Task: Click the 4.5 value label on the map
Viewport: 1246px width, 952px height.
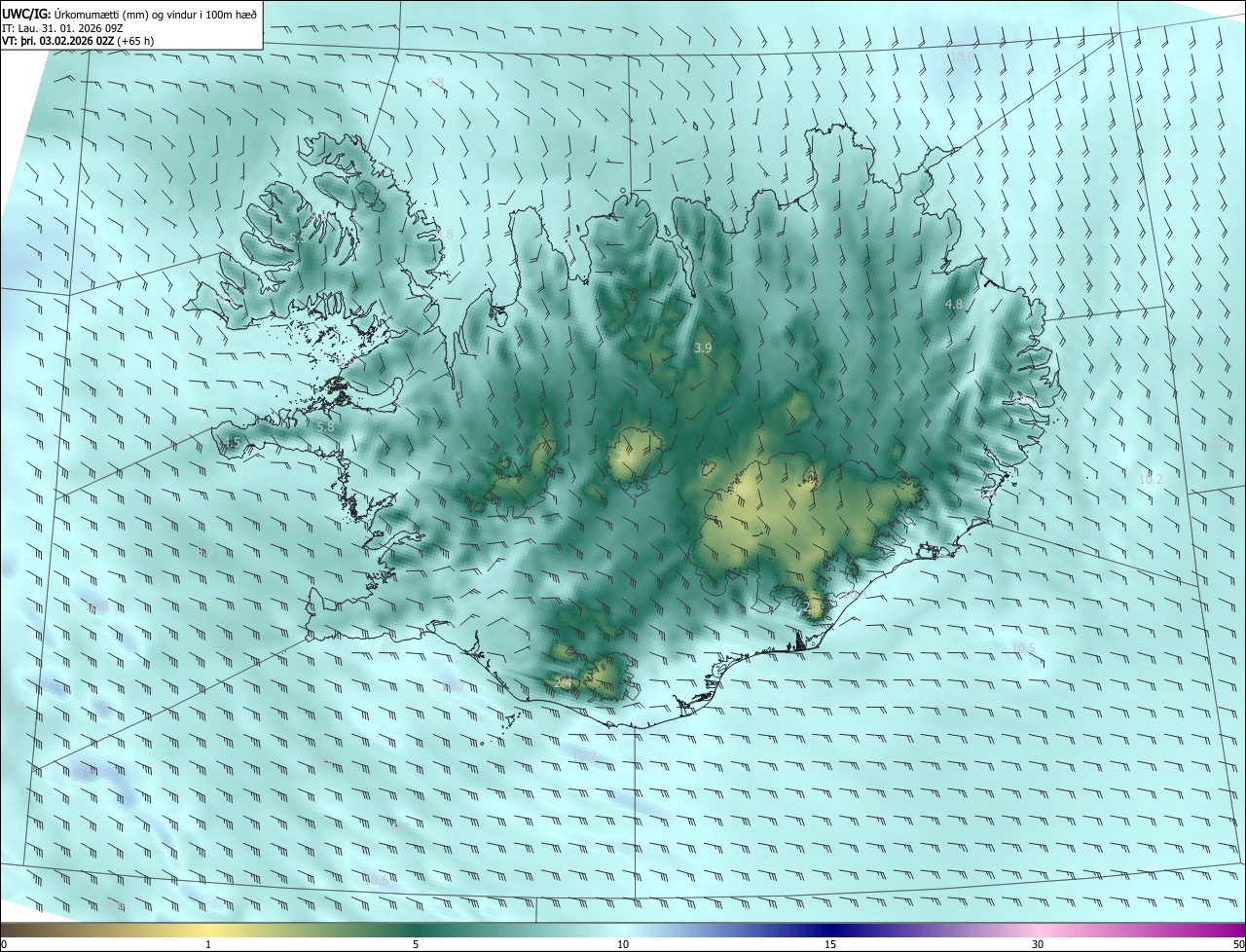Action: [231, 443]
